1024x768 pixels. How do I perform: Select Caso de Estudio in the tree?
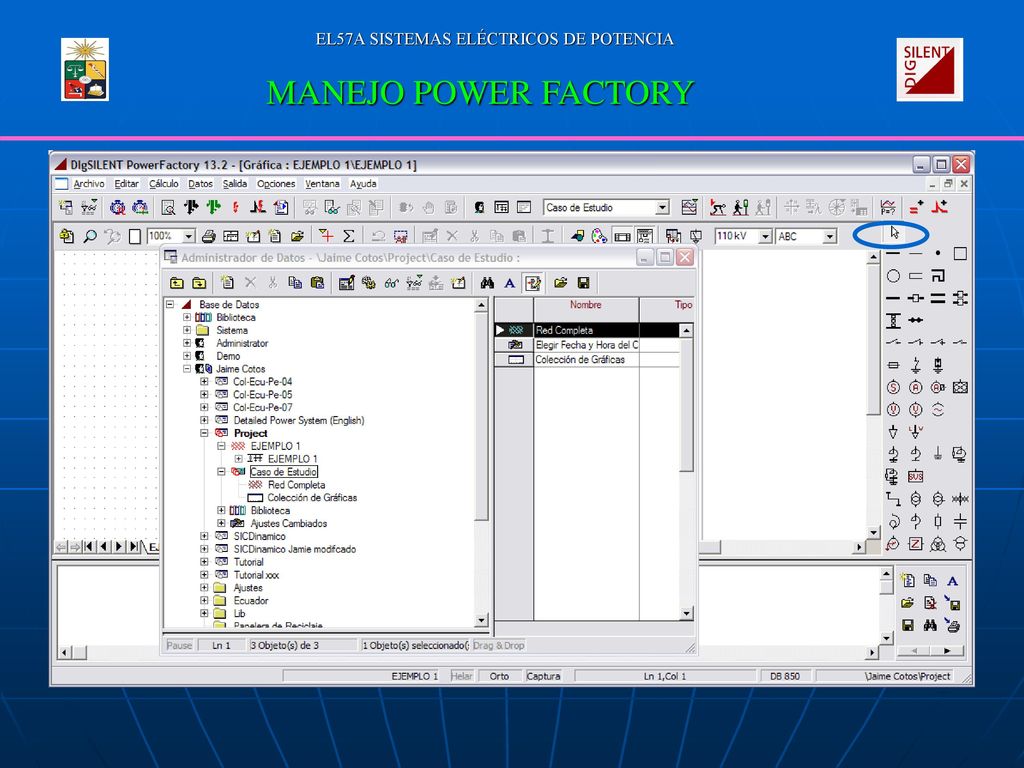(x=283, y=472)
